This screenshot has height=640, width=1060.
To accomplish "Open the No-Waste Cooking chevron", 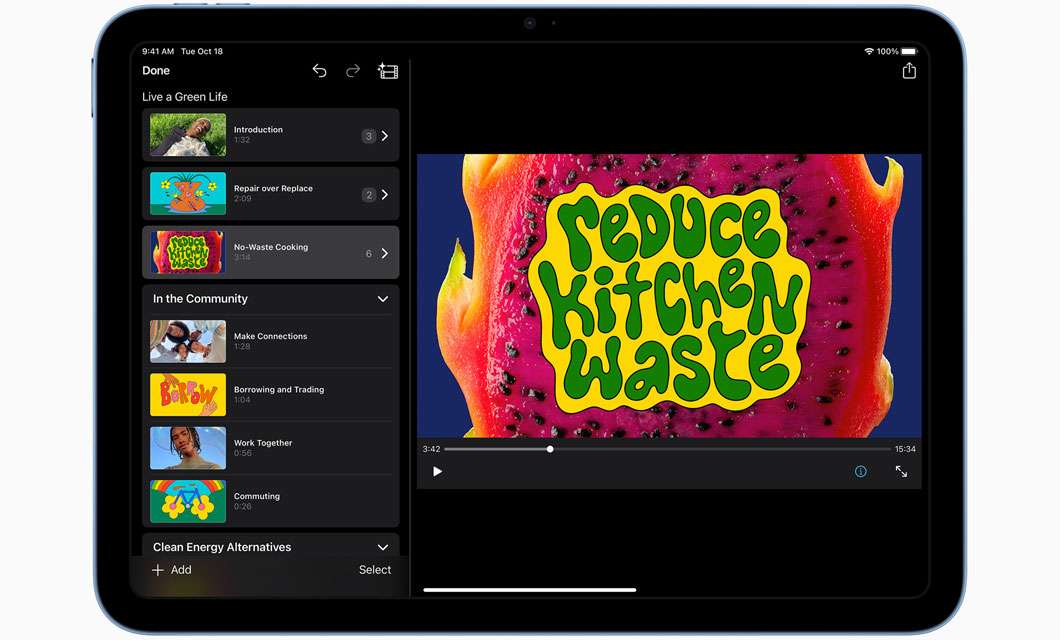I will (385, 253).
